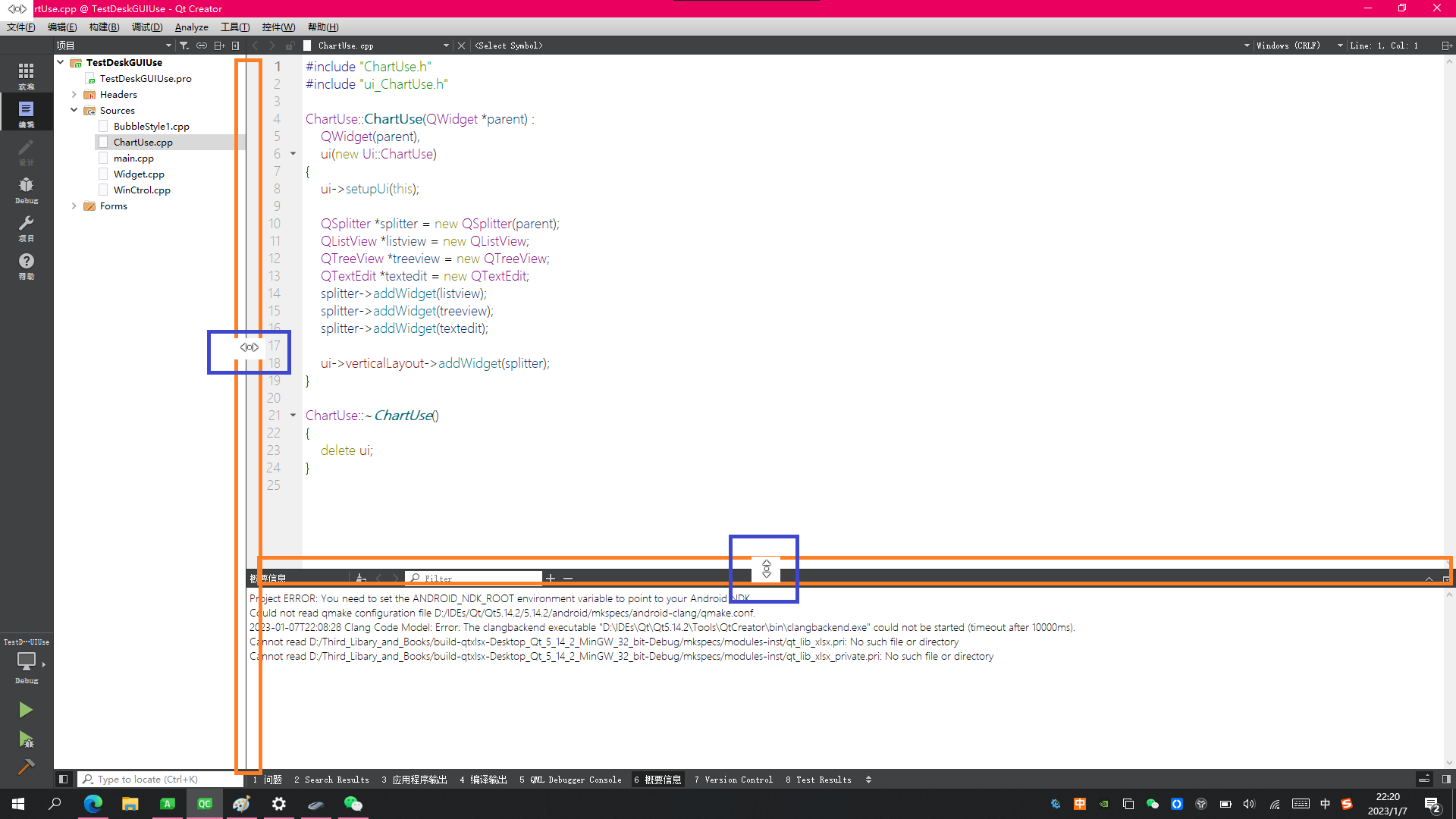Expand the Forms folder in project tree
This screenshot has height=819, width=1456.
[x=75, y=206]
